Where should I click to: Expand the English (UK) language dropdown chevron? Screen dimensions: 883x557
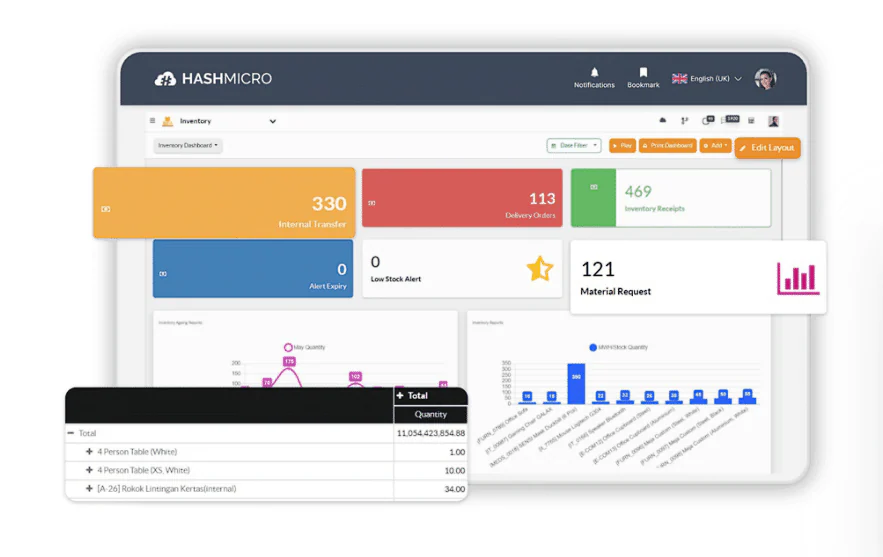738,79
